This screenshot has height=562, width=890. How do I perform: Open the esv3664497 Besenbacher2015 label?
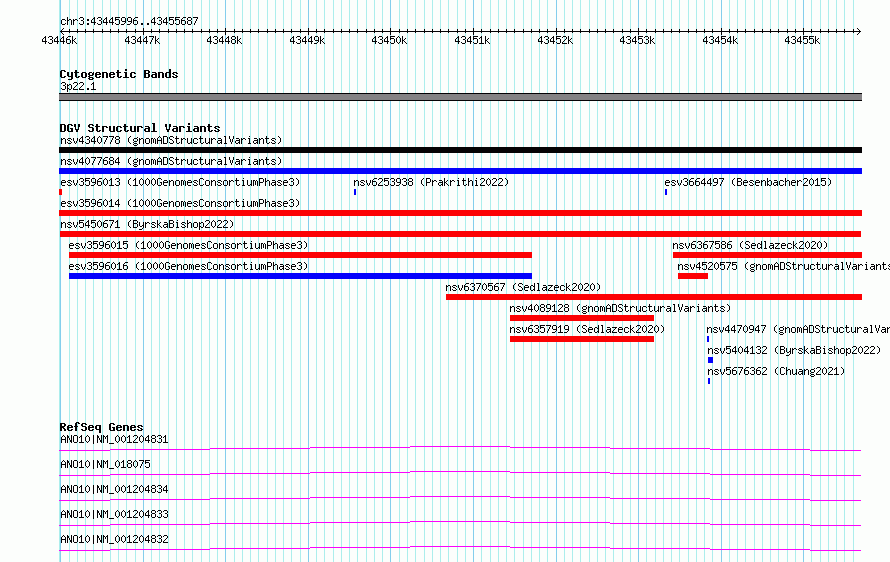[x=748, y=182]
